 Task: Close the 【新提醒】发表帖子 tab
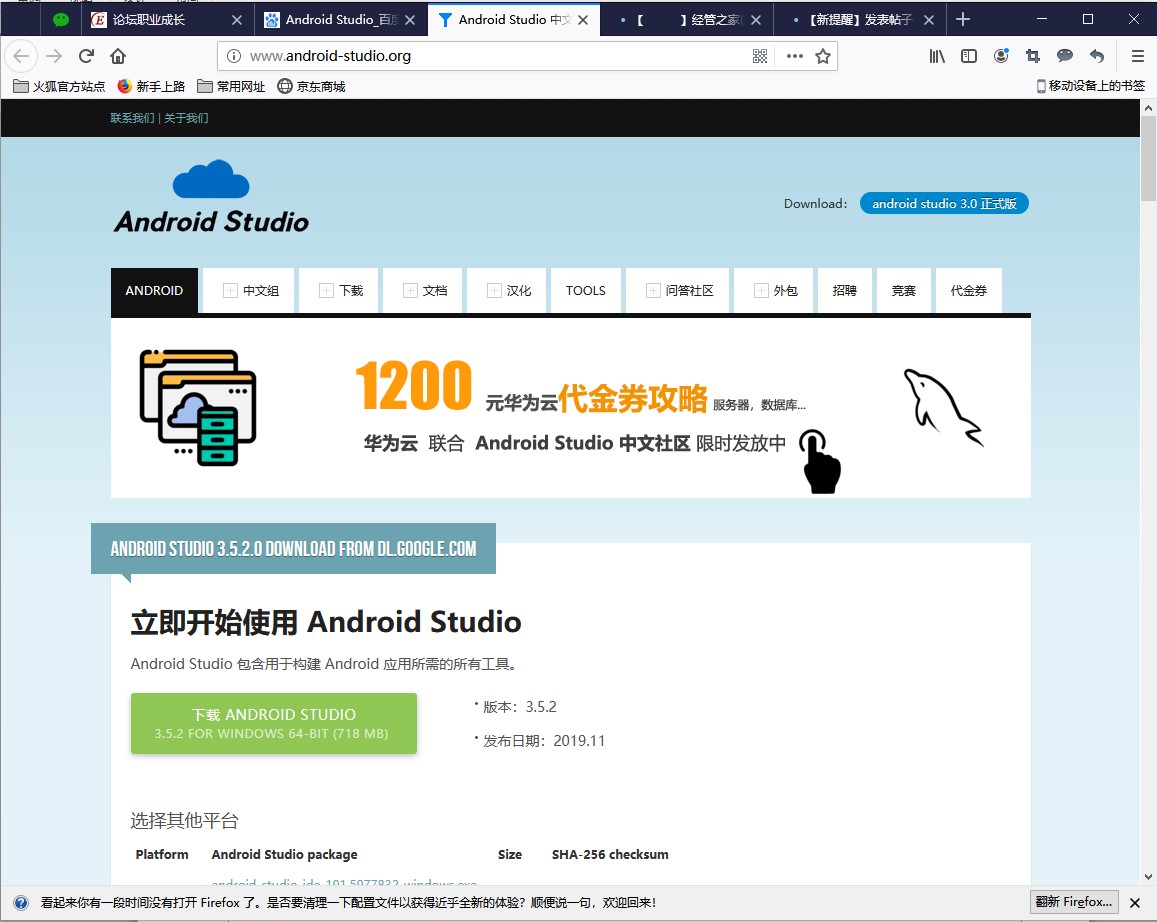[x=929, y=20]
